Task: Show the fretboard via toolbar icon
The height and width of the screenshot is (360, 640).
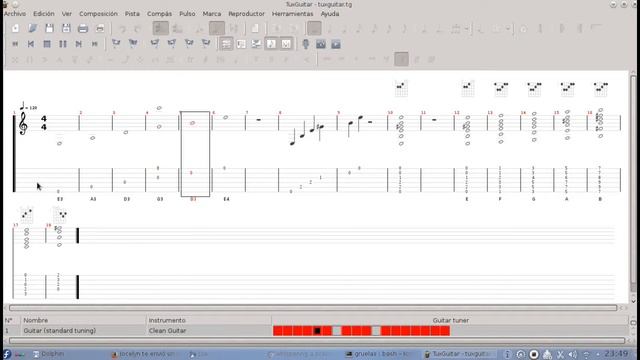Action: click(306, 44)
